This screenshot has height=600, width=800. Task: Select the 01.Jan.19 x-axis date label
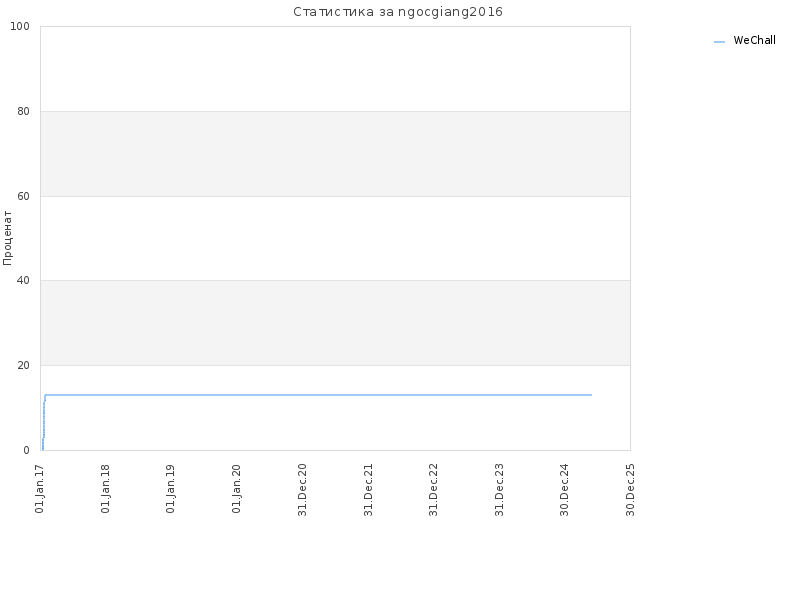click(171, 488)
